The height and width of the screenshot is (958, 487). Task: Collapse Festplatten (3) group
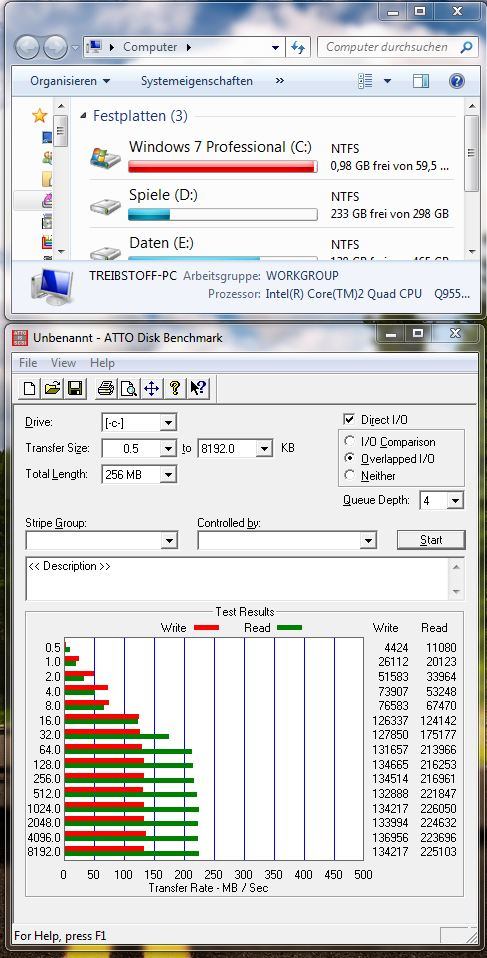[84, 116]
